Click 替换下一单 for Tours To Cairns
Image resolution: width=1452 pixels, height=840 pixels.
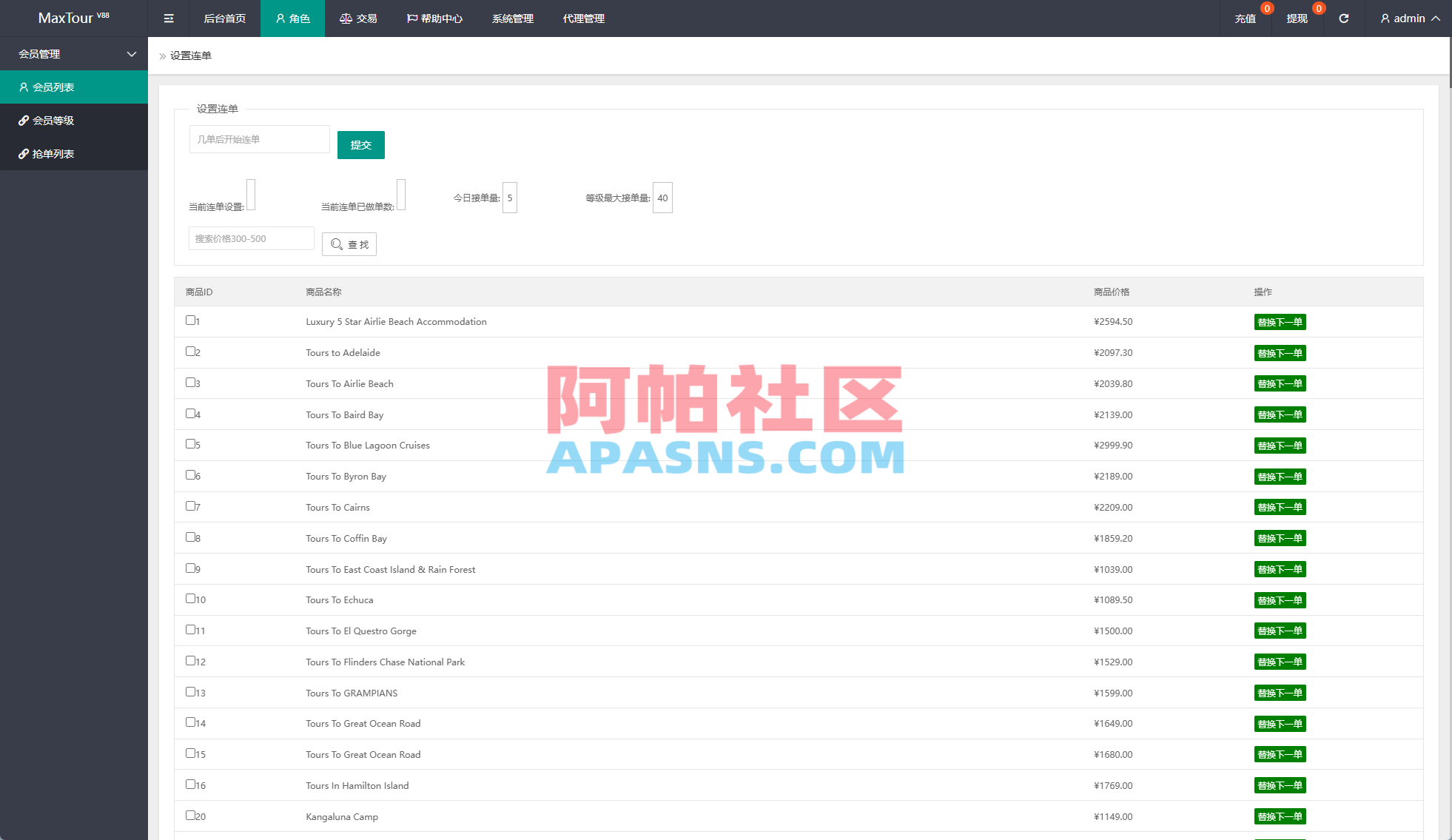click(x=1280, y=507)
